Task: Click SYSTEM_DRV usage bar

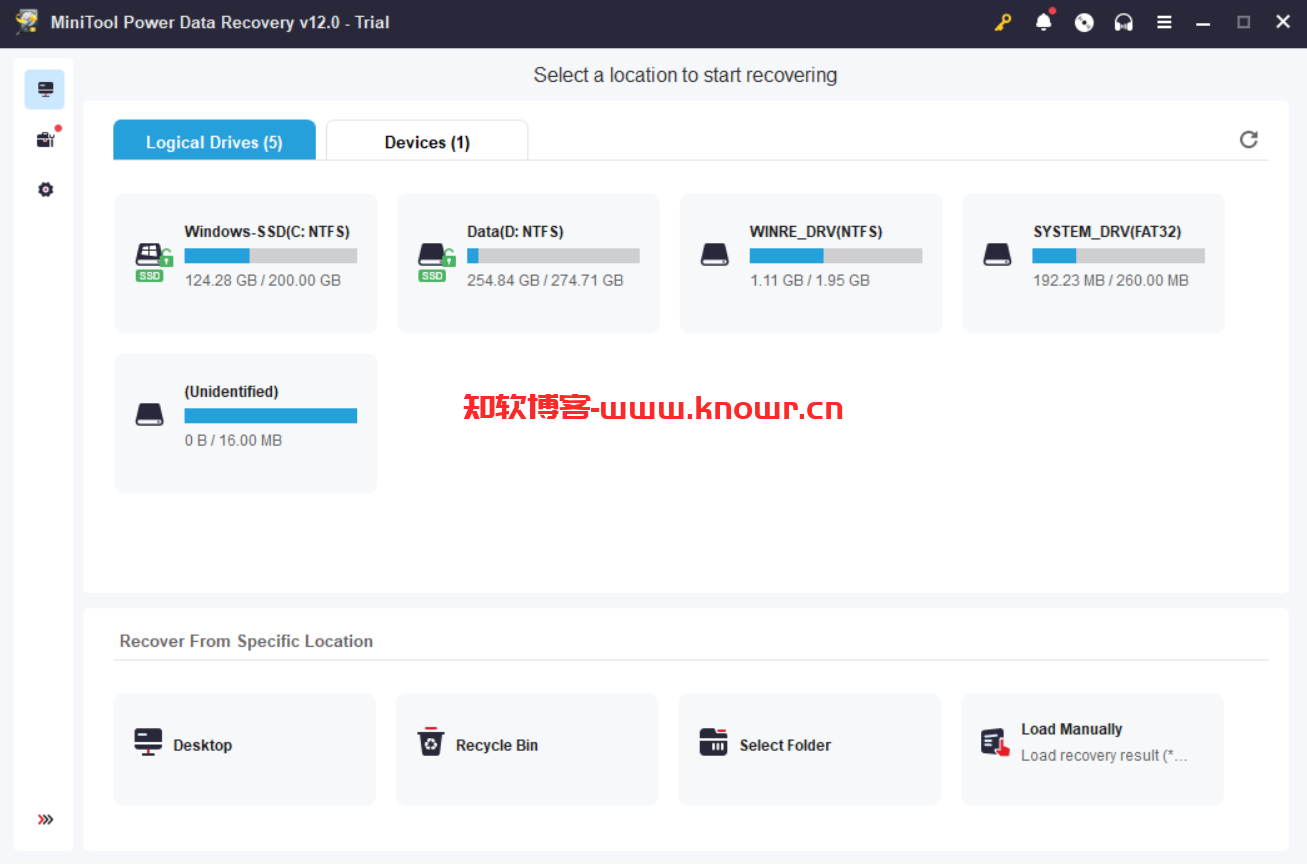Action: coord(1119,256)
